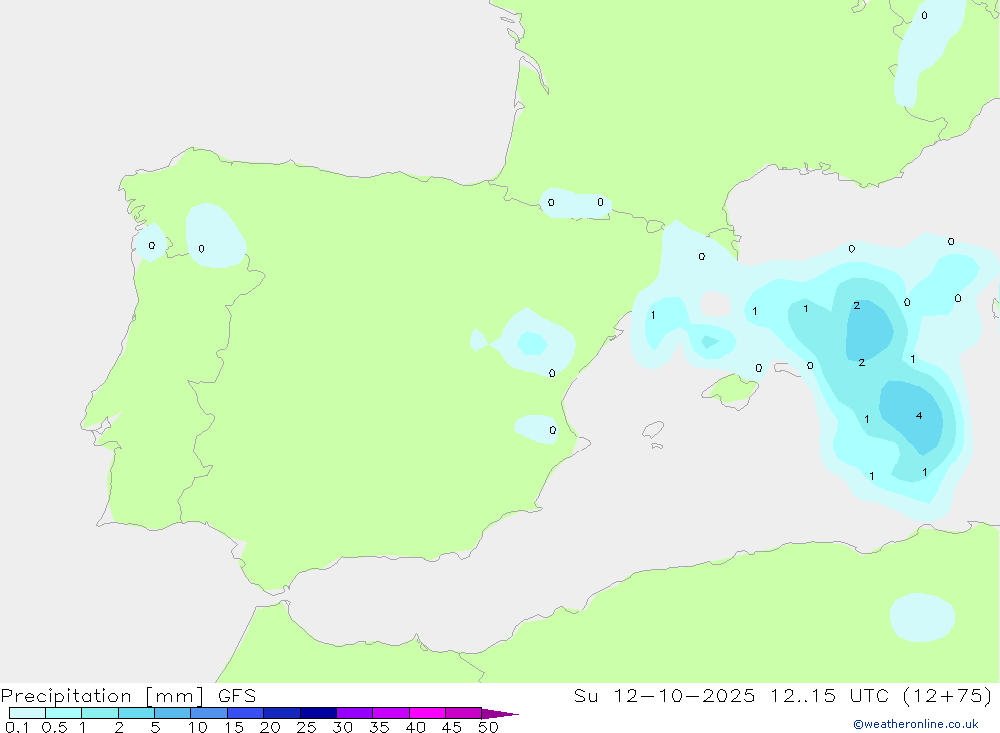Select the 10–15 mm legend color swatch
Image resolution: width=1000 pixels, height=733 pixels.
pos(209,713)
